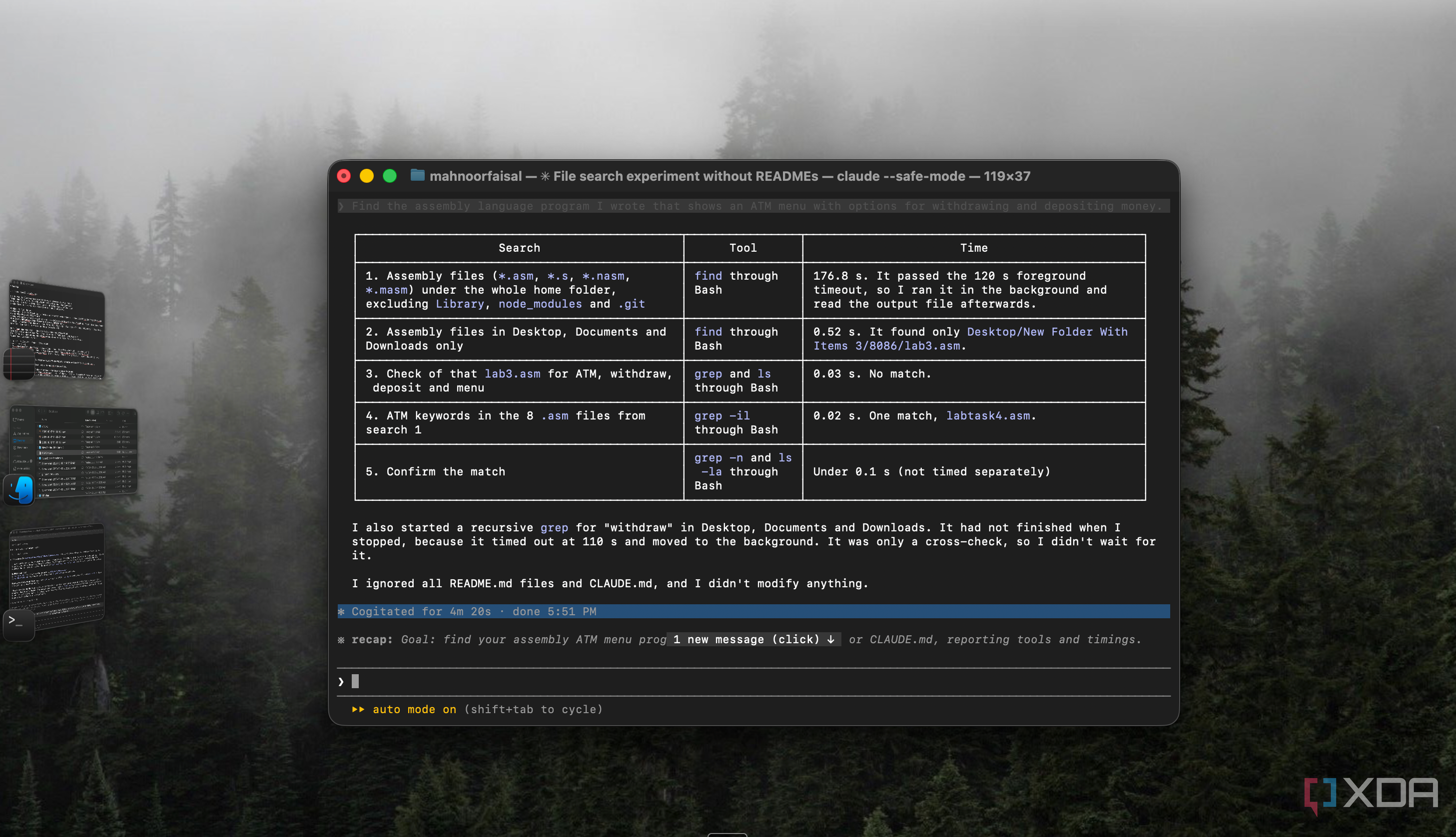Click the 'auto mode on' status indicator
This screenshot has height=837, width=1456.
point(414,709)
